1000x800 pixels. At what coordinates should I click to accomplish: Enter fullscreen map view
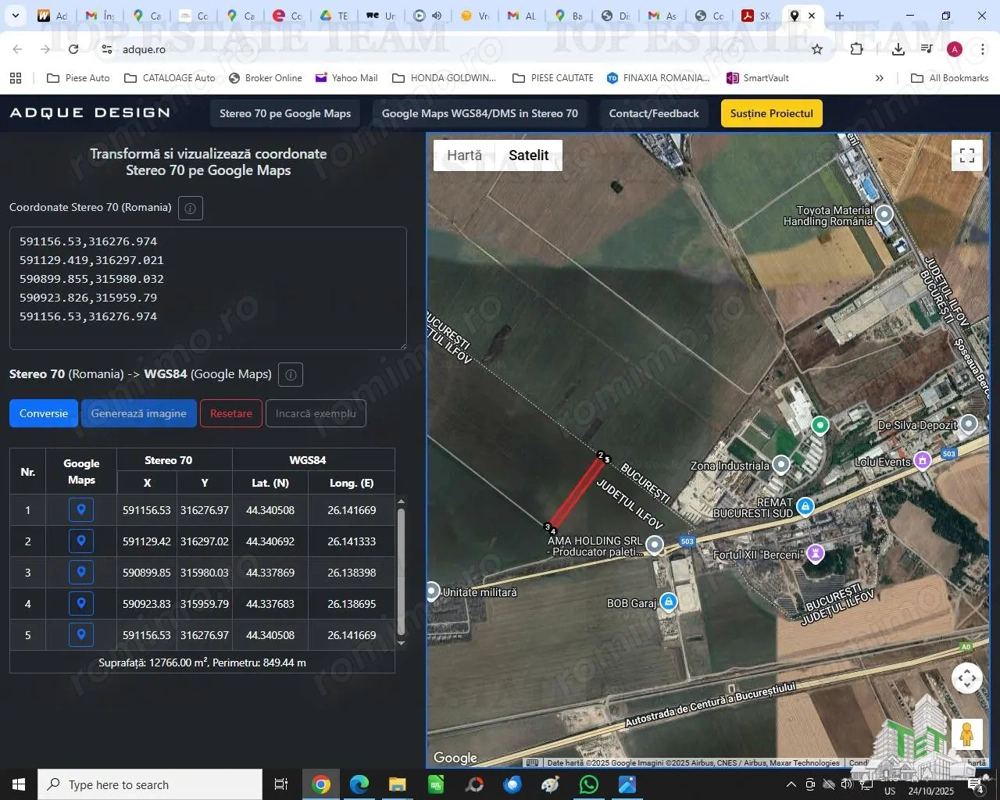966,155
